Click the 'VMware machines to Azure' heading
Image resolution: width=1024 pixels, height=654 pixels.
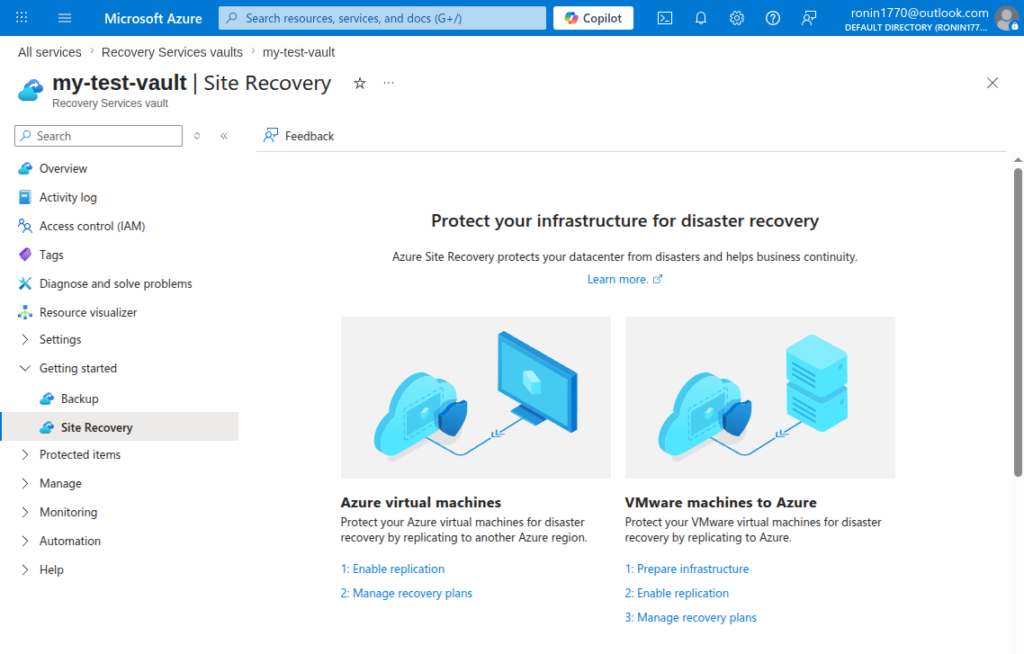(x=720, y=502)
